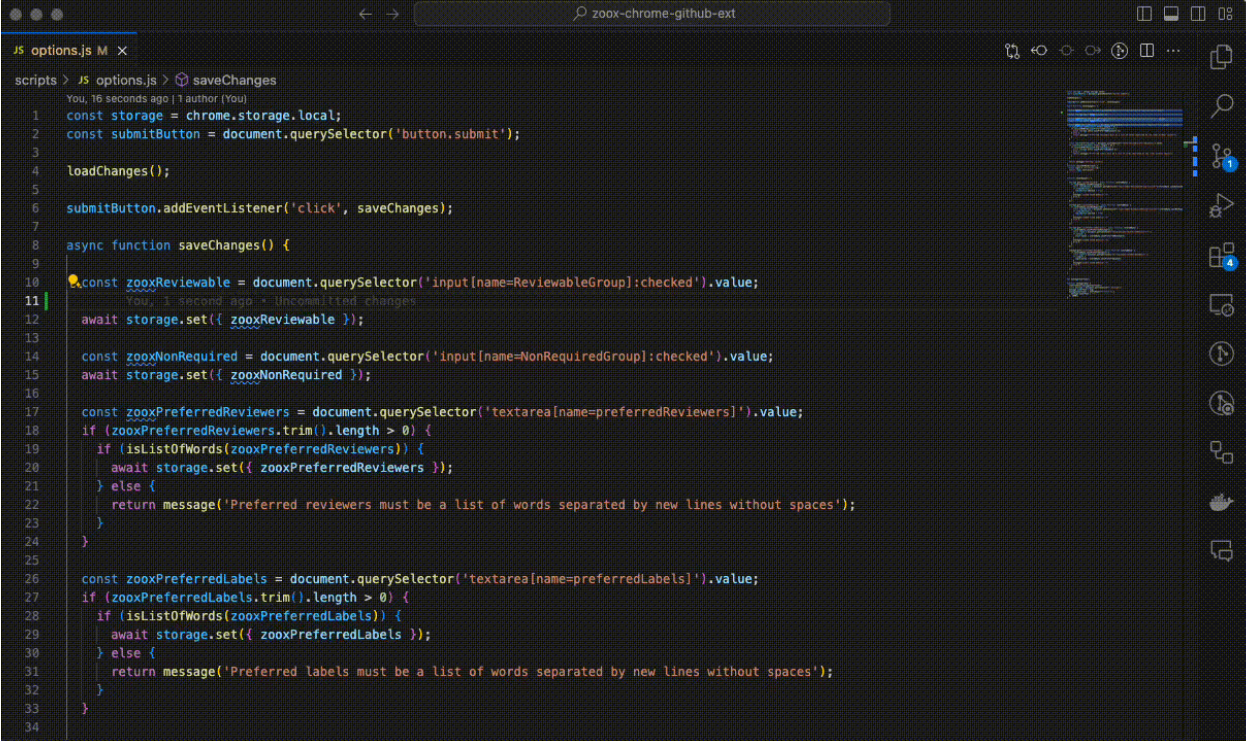Screen dimensions: 1248x742
Task: Click the green added-line gutter marker
Action: 47,301
